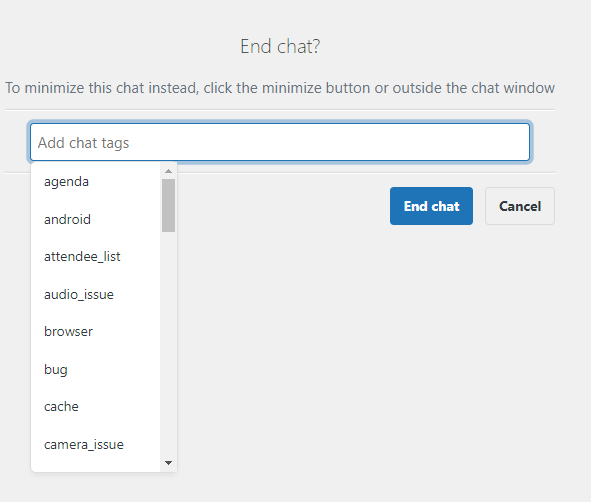Click blank space beneath camera_issue in list
This screenshot has height=502, width=591.
[96, 467]
